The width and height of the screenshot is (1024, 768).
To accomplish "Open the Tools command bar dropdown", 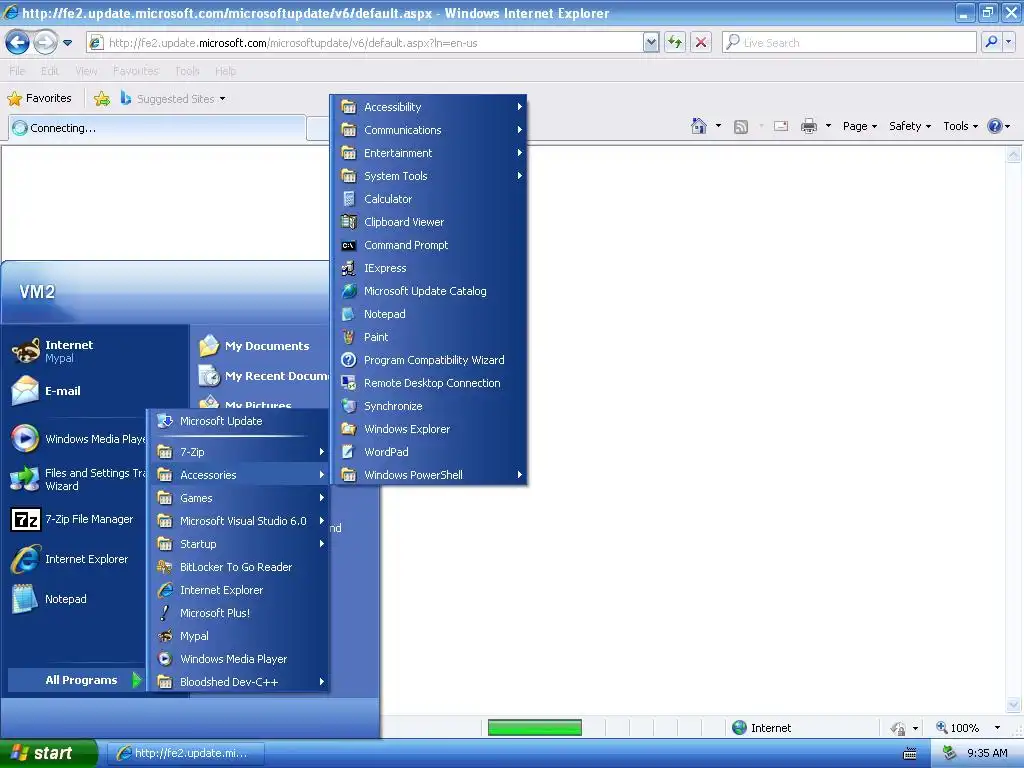I will coord(960,126).
